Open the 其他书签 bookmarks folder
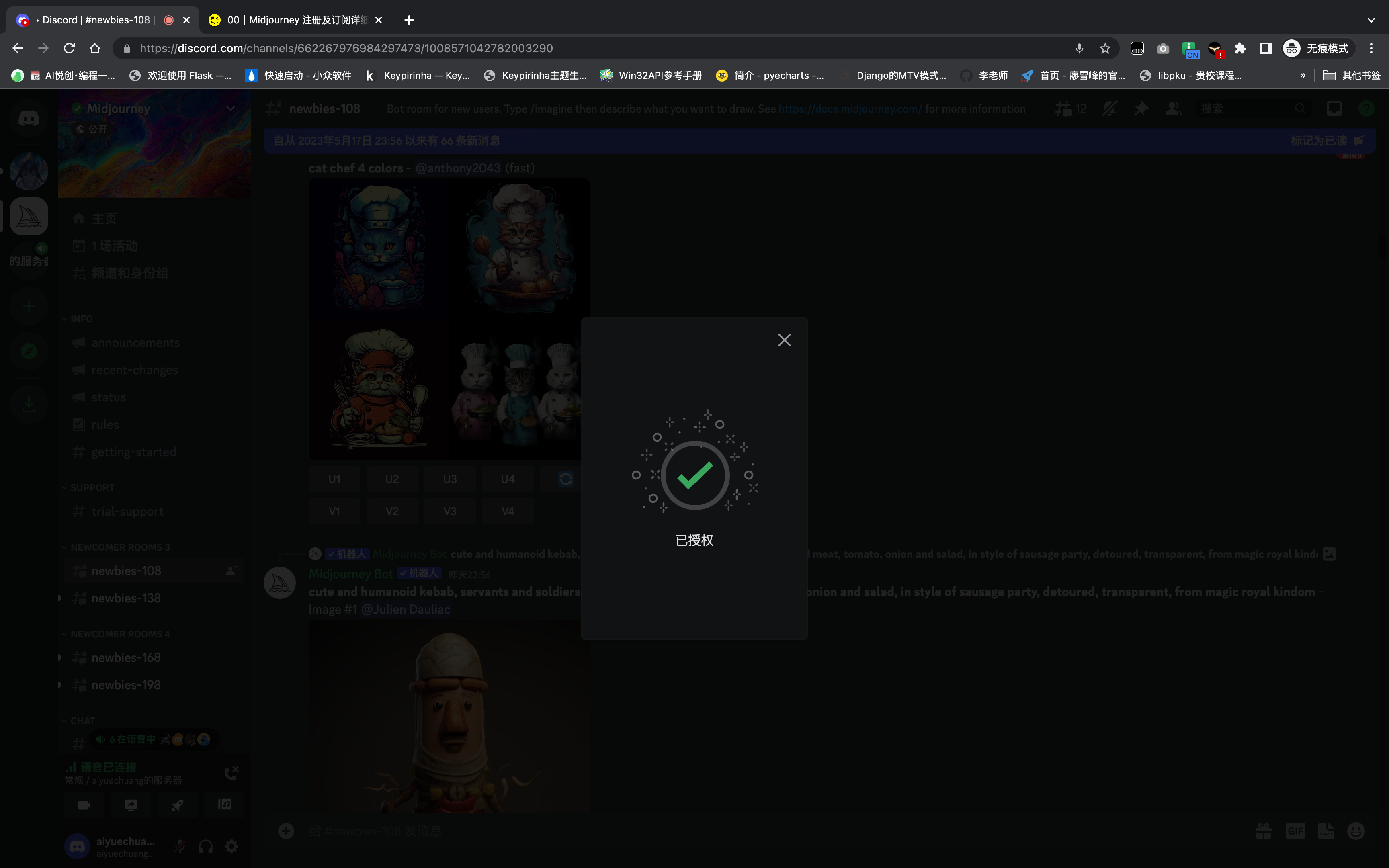 (x=1352, y=75)
